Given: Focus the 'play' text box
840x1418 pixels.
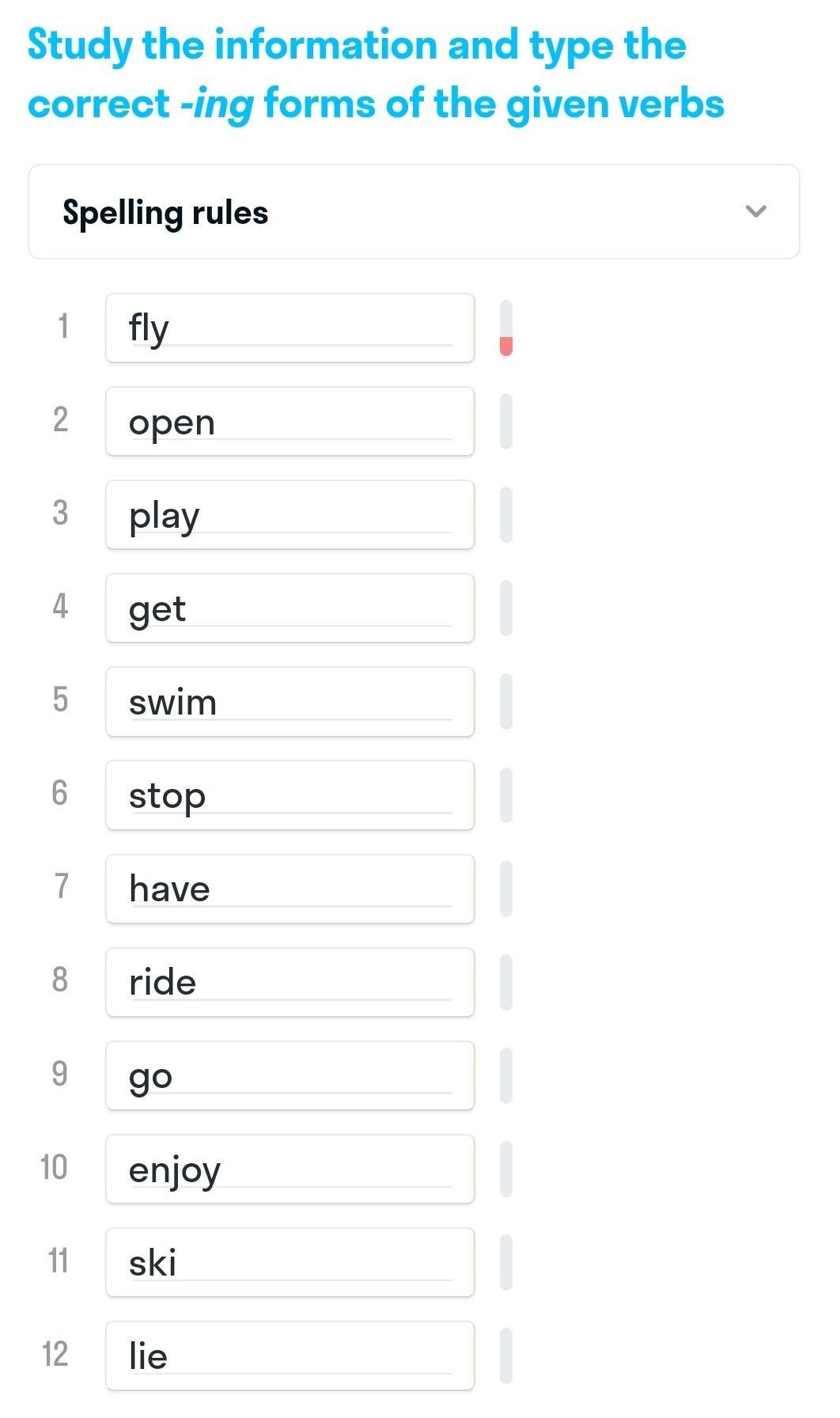Looking at the screenshot, I should click(289, 515).
